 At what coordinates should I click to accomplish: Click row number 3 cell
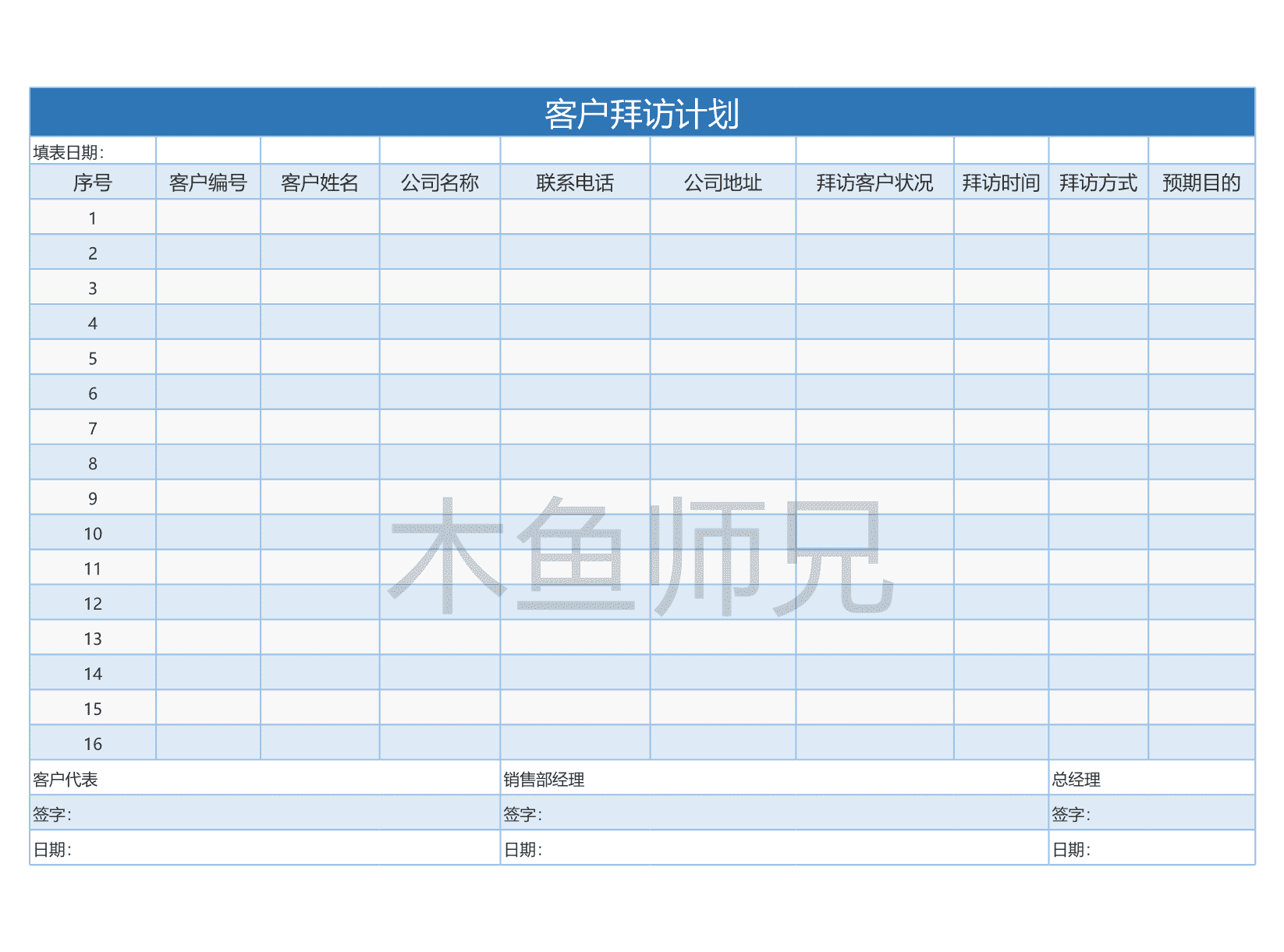coord(93,287)
